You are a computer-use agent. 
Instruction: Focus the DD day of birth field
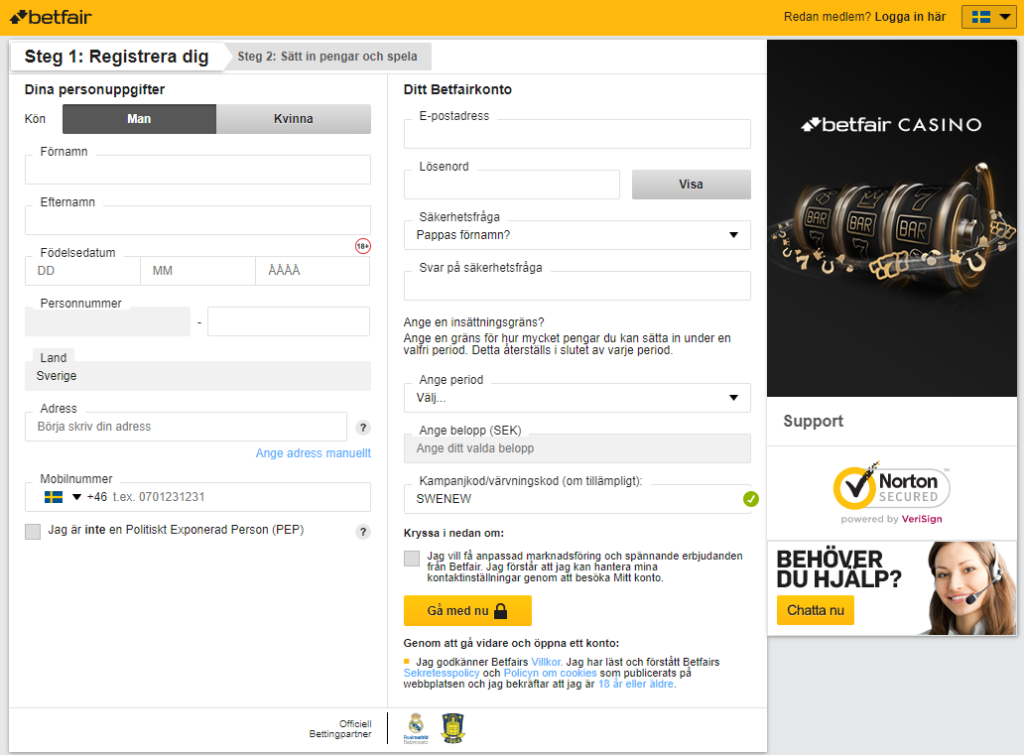pos(83,271)
